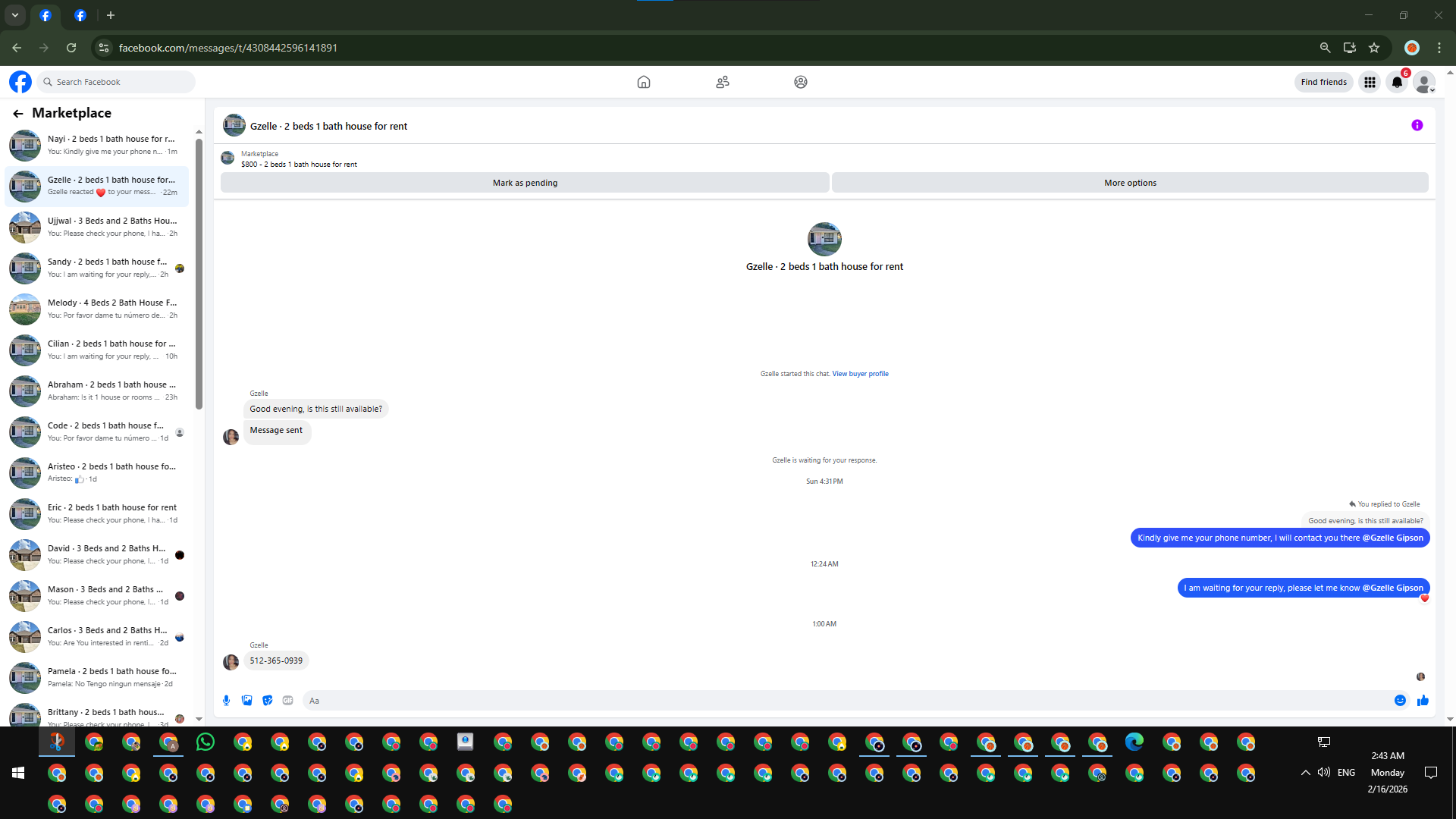Open the Friends tab
The image size is (1456, 819).
point(722,82)
